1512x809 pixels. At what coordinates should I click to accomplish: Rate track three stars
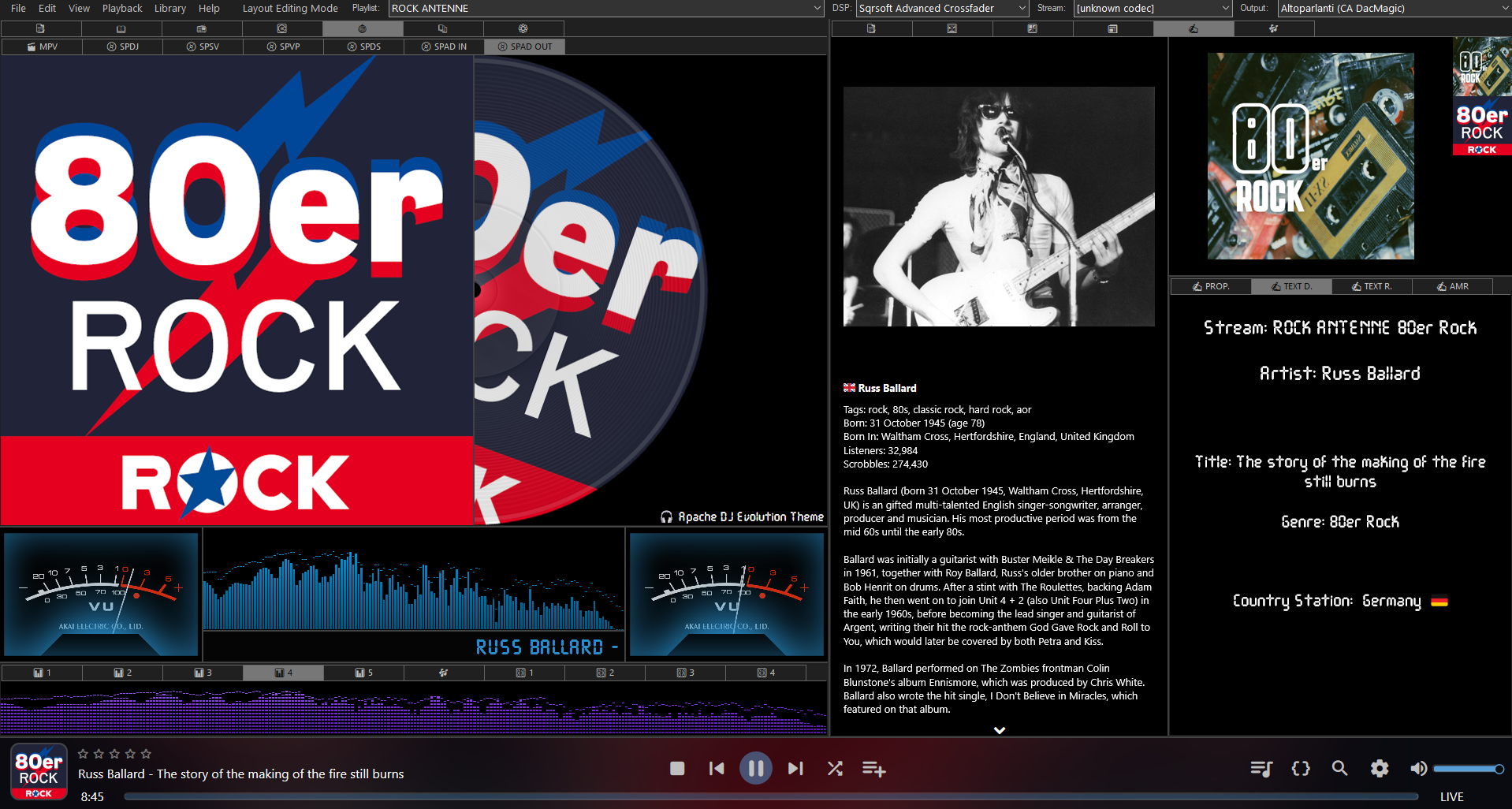pos(114,754)
